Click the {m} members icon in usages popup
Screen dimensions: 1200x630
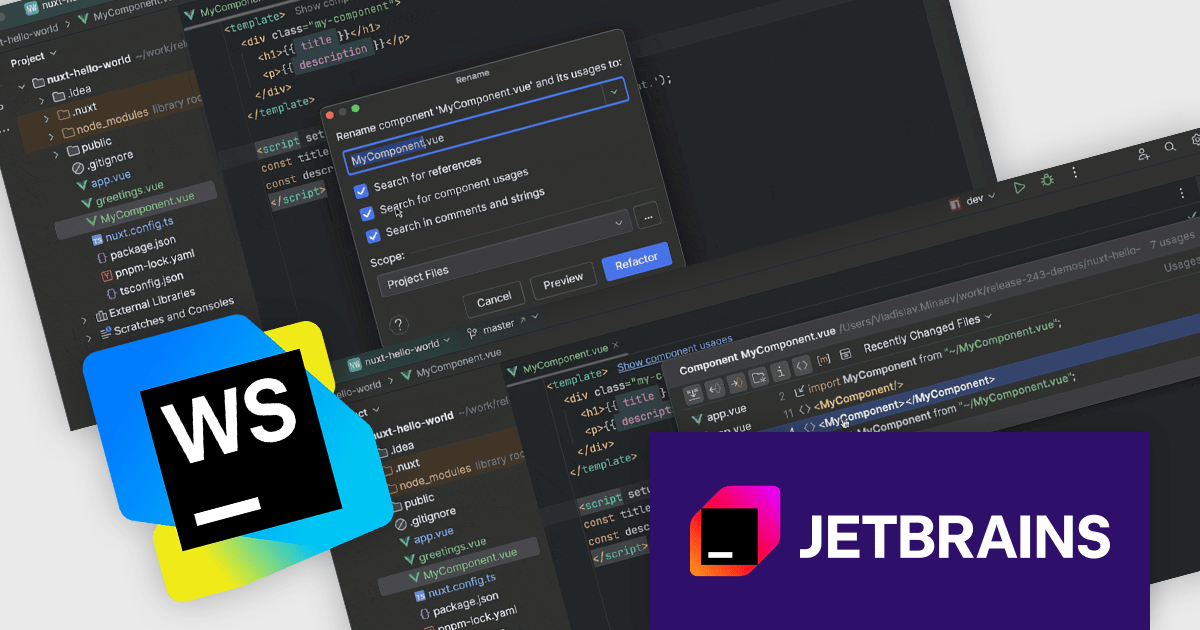[824, 360]
